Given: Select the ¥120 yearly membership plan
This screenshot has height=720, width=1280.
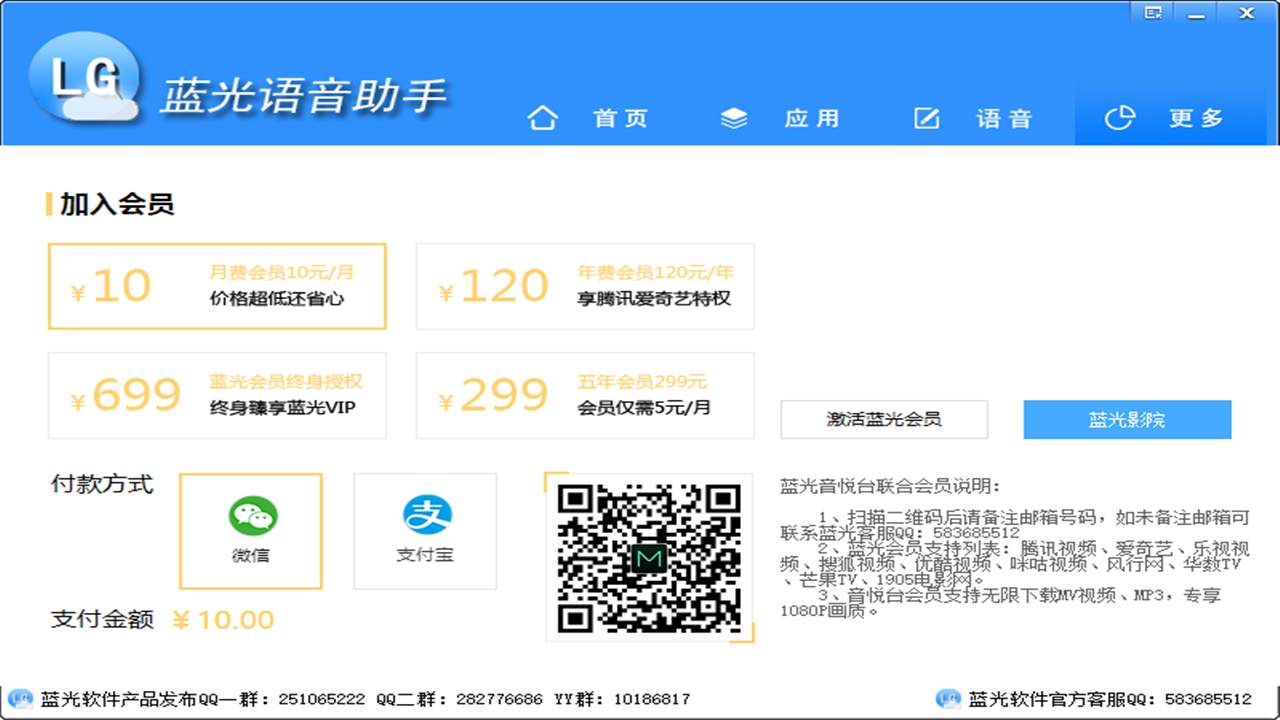Looking at the screenshot, I should click(584, 286).
